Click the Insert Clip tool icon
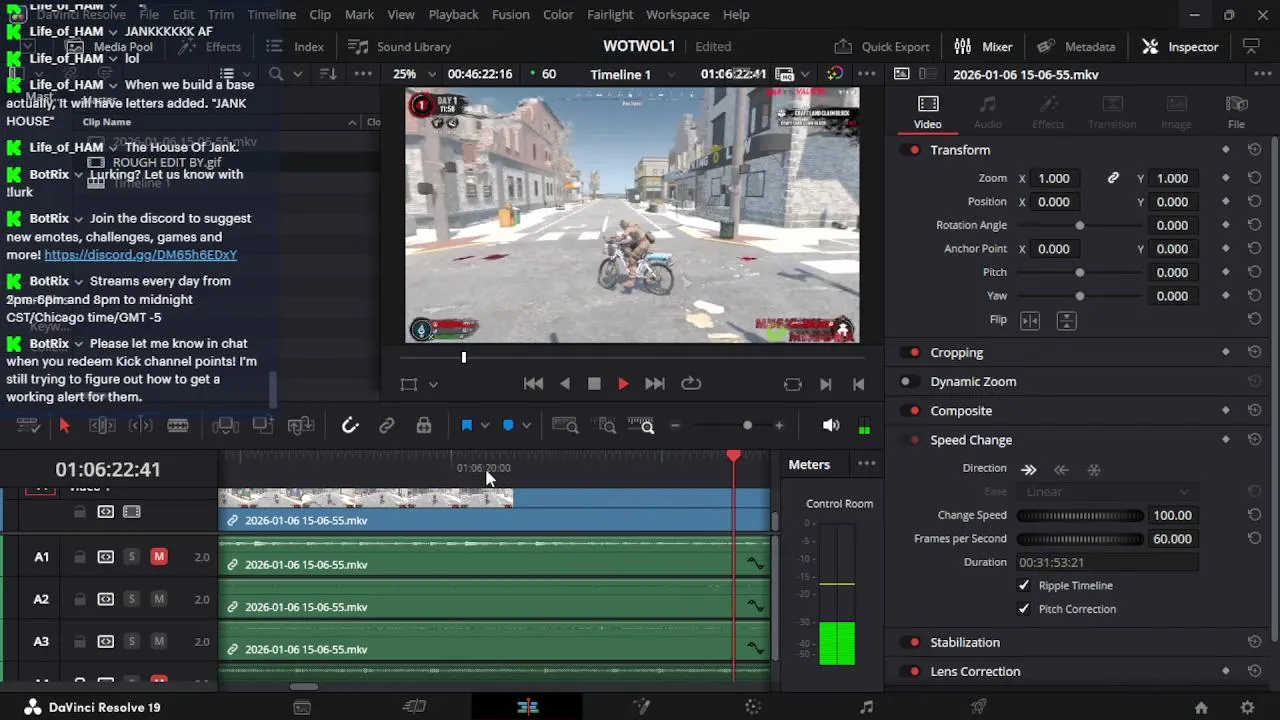This screenshot has width=1280, height=720. [226, 426]
